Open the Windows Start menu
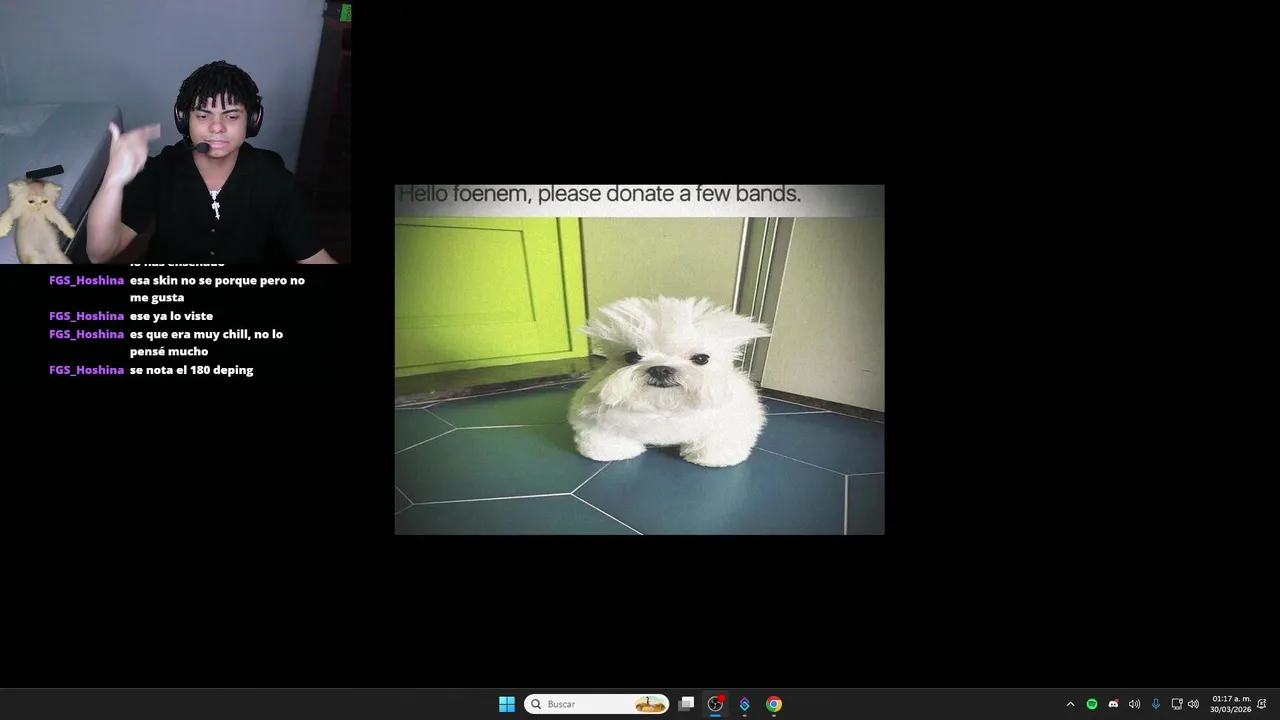Image resolution: width=1280 pixels, height=720 pixels. click(507, 704)
